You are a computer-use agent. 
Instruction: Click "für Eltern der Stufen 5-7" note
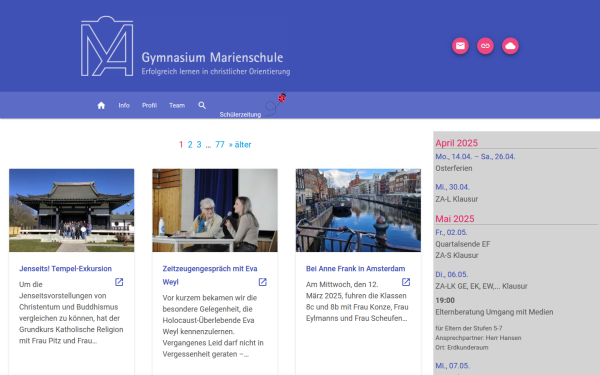click(469, 328)
